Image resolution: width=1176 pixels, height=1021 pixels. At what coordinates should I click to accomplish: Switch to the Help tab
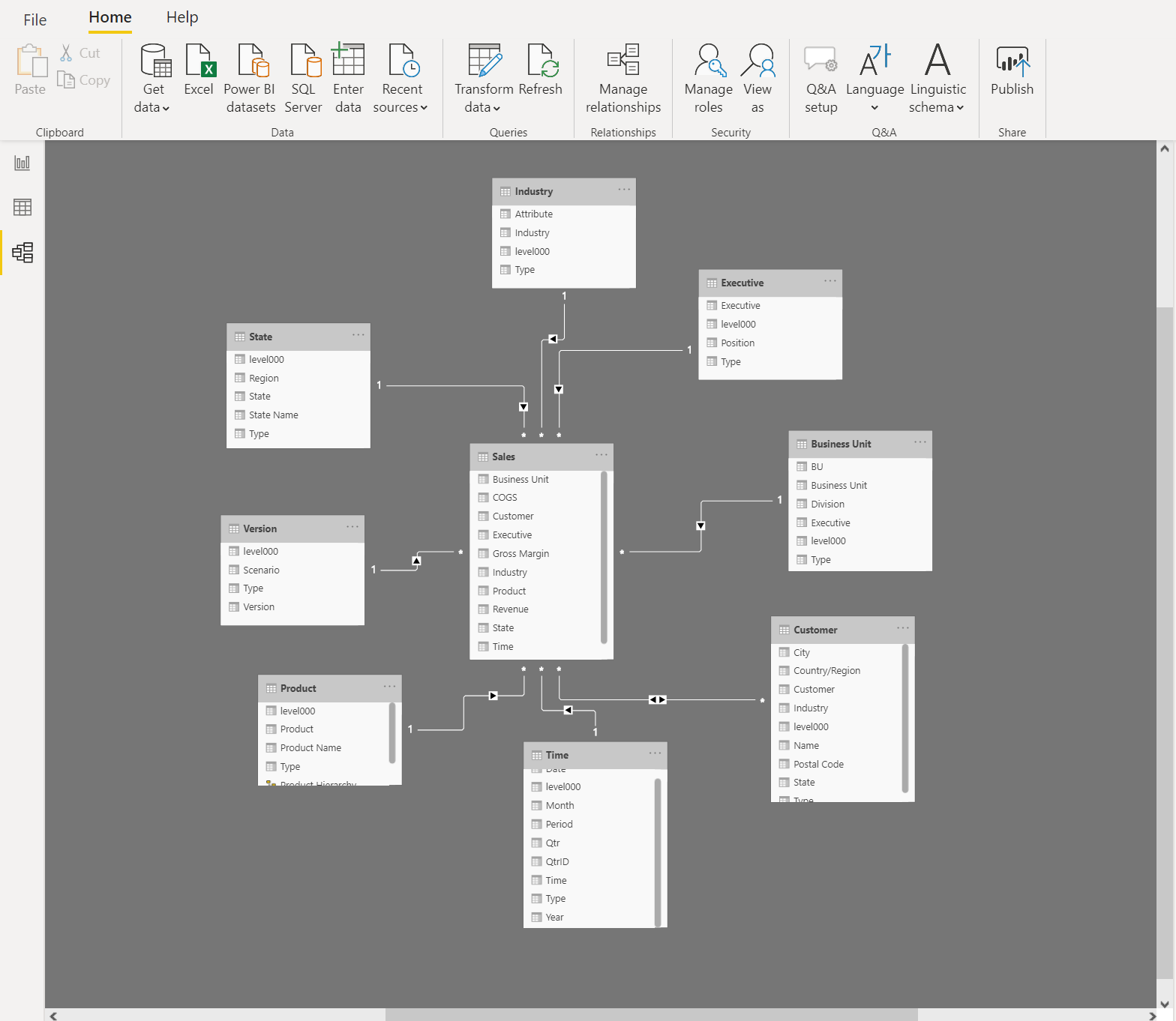[182, 17]
